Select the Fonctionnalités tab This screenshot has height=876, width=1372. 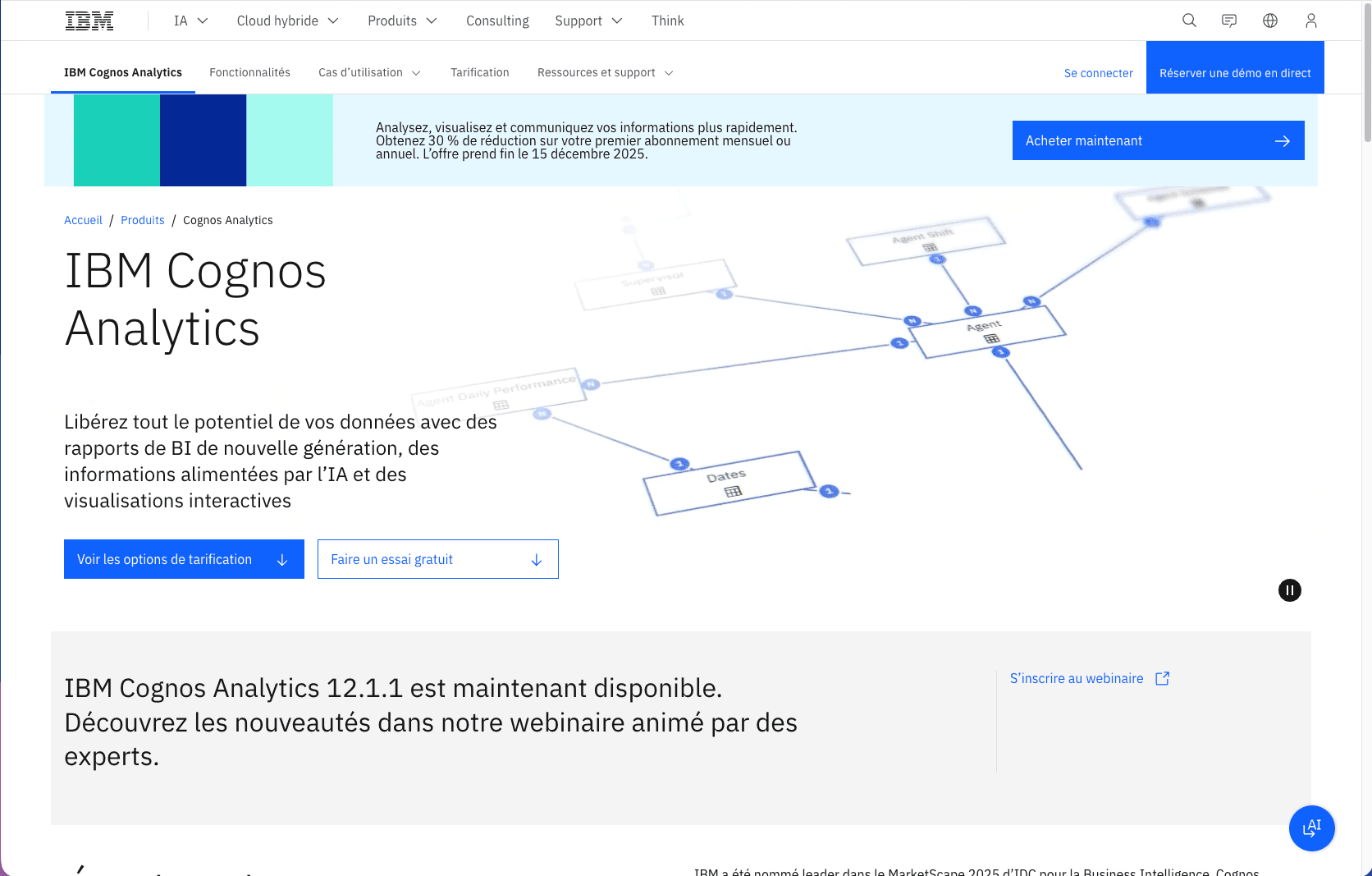click(250, 72)
